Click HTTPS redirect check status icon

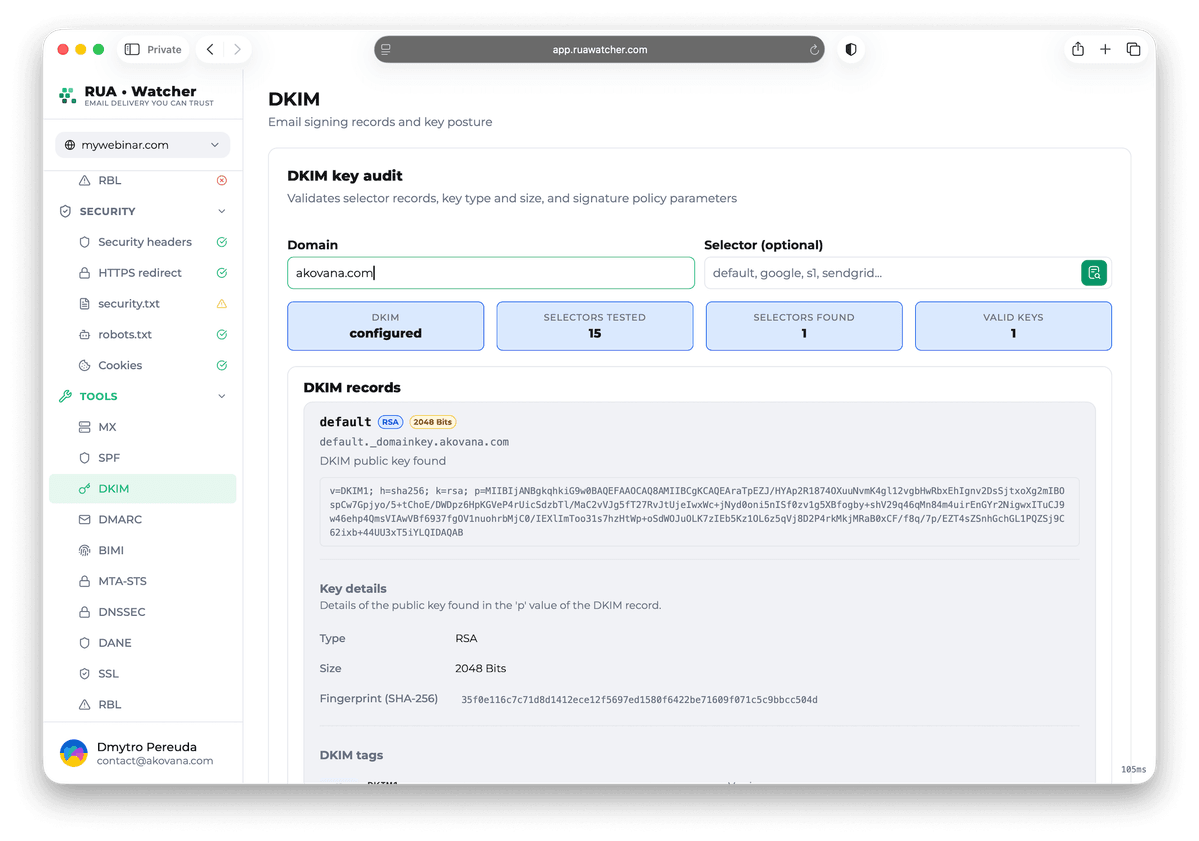click(x=222, y=273)
